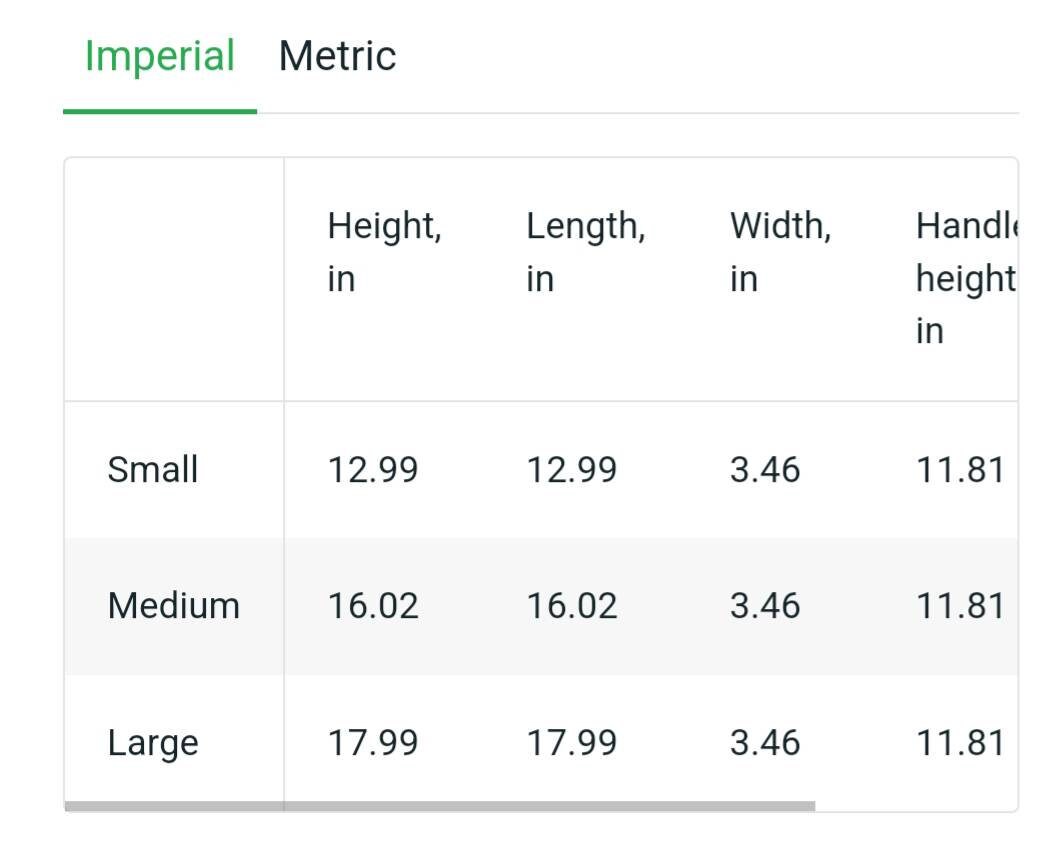Select Medium height value 16.02

[373, 606]
